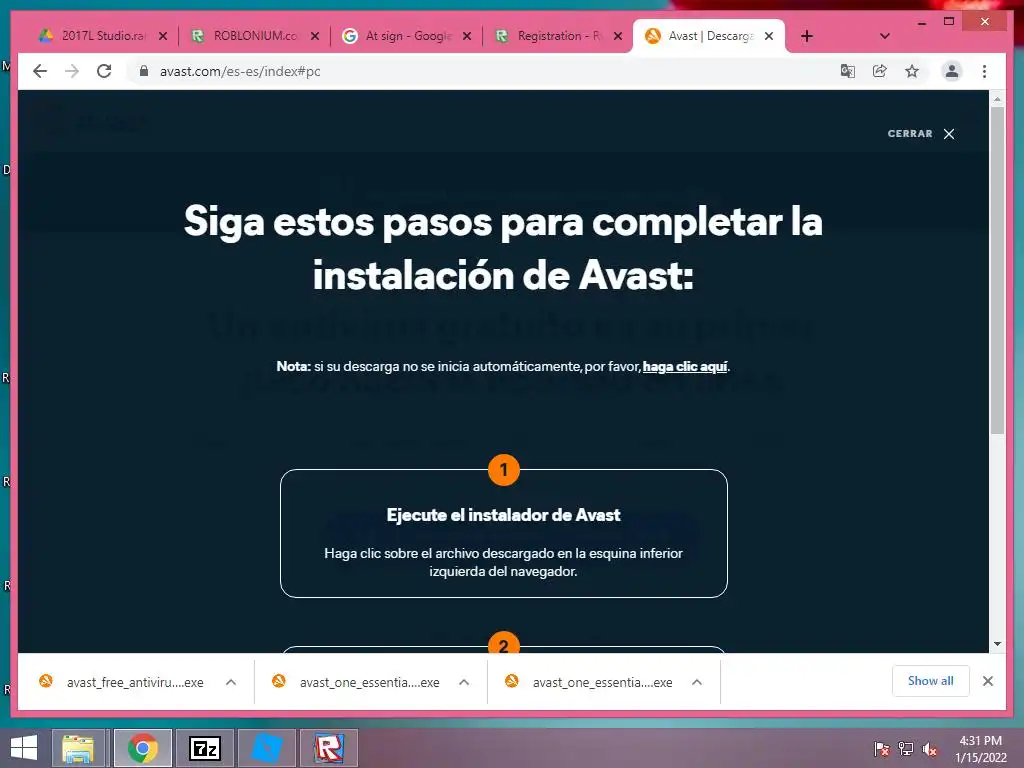Image resolution: width=1024 pixels, height=768 pixels.
Task: Switch to the Registration tab
Action: 549,36
